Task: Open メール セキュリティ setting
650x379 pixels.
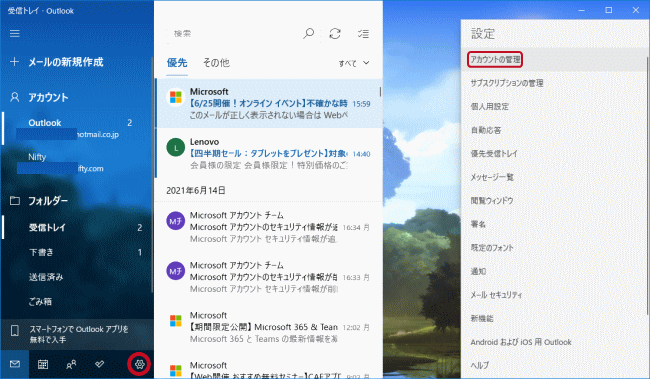Action: [x=554, y=295]
